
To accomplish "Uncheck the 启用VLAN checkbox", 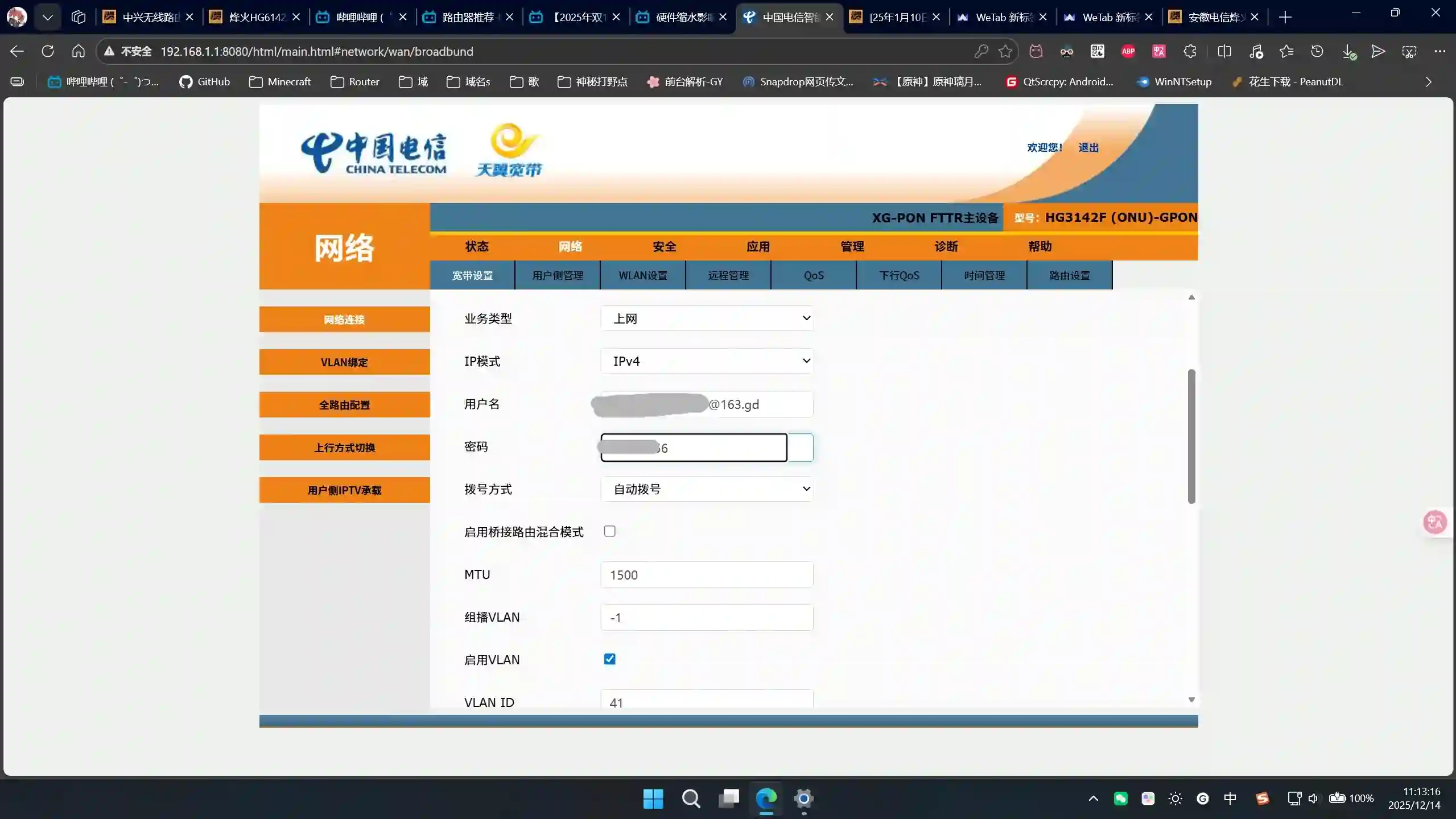I will 609,659.
